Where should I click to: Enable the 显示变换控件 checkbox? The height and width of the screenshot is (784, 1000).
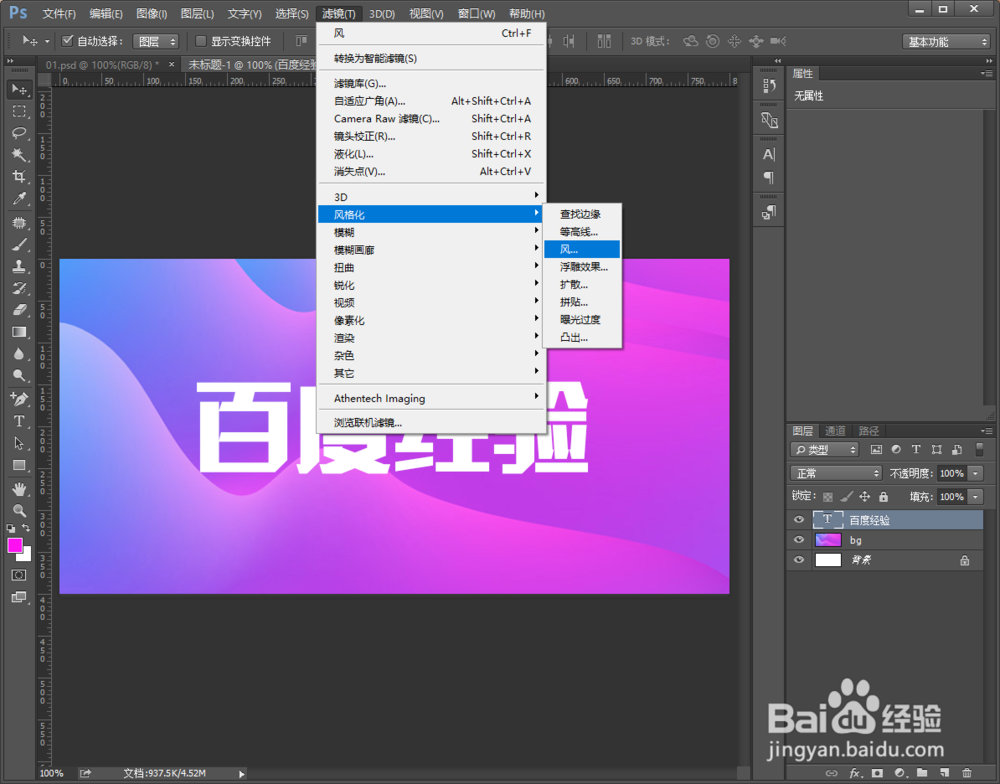(200, 41)
